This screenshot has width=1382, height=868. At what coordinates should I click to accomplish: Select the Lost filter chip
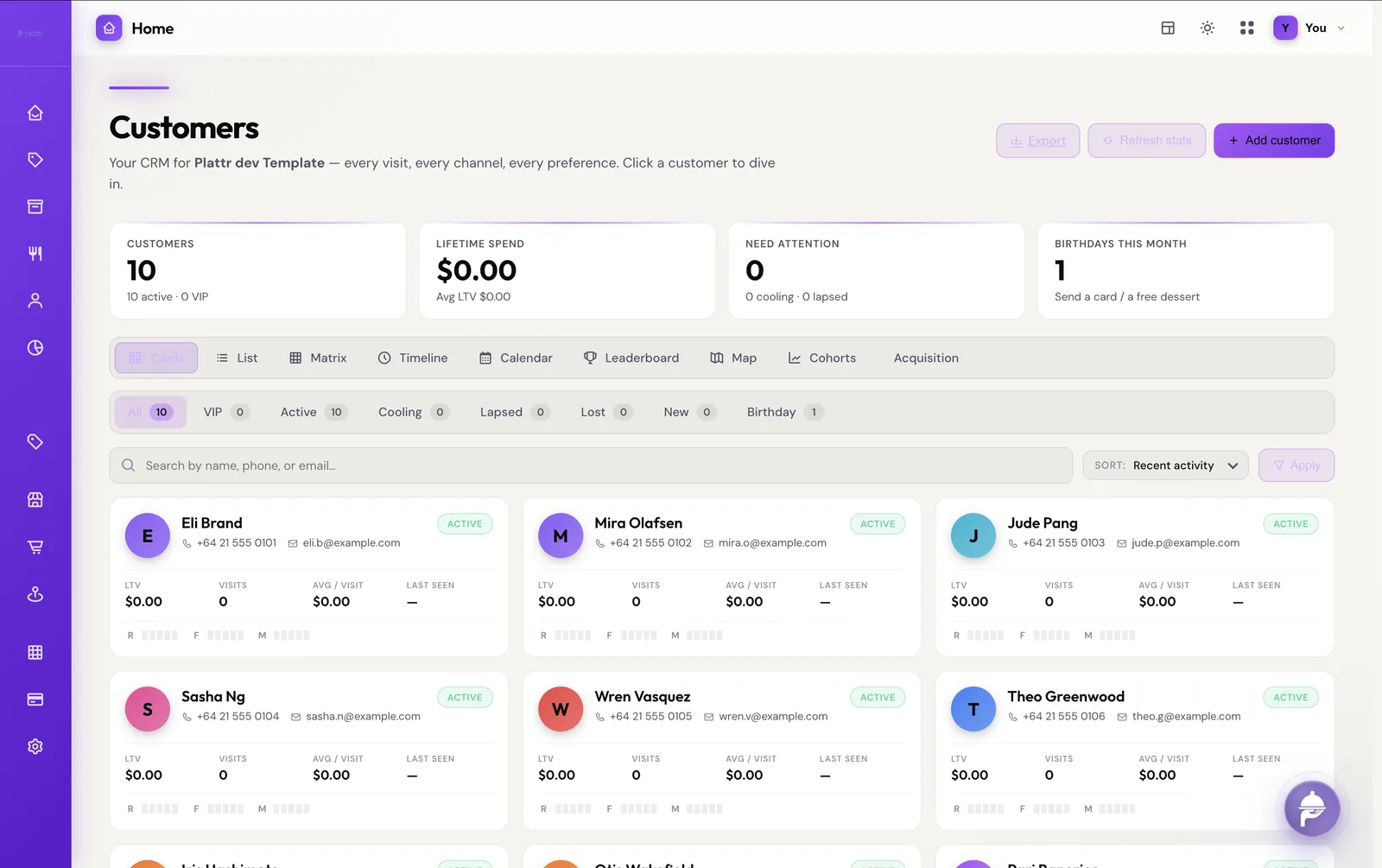point(605,412)
